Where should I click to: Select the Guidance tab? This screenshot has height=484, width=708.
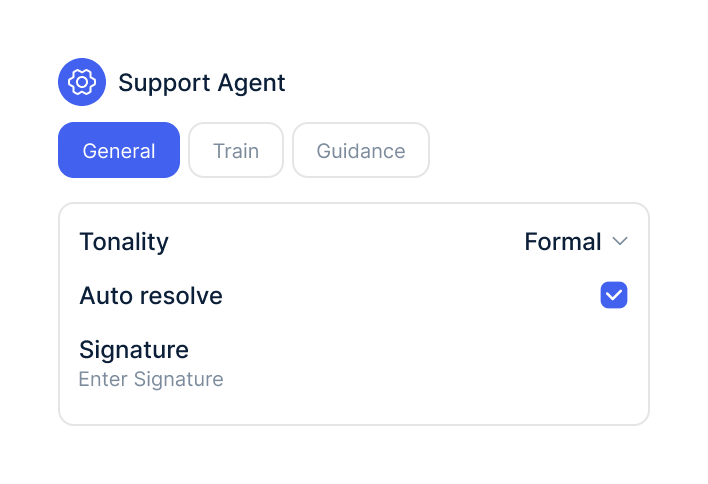pyautogui.click(x=361, y=150)
